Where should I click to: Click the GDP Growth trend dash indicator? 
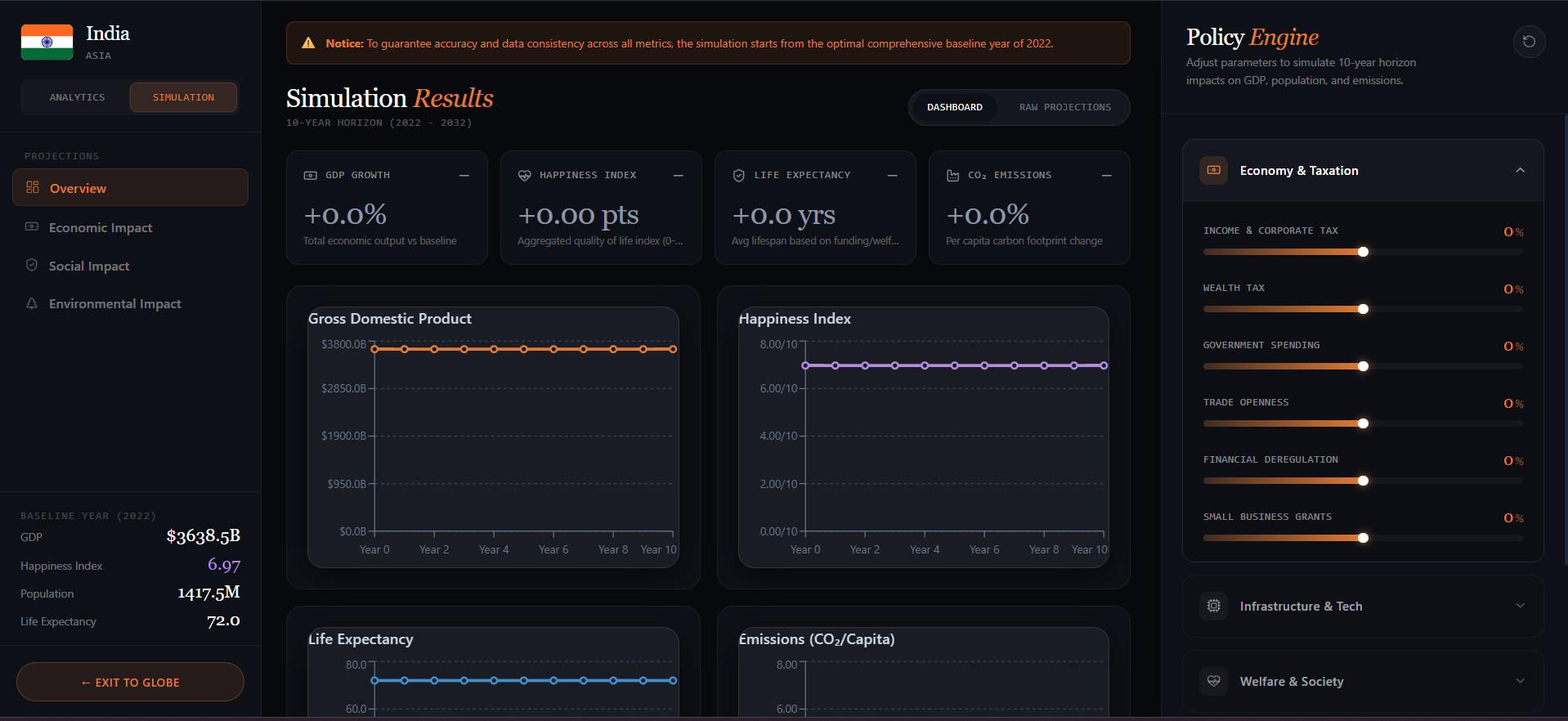point(464,175)
